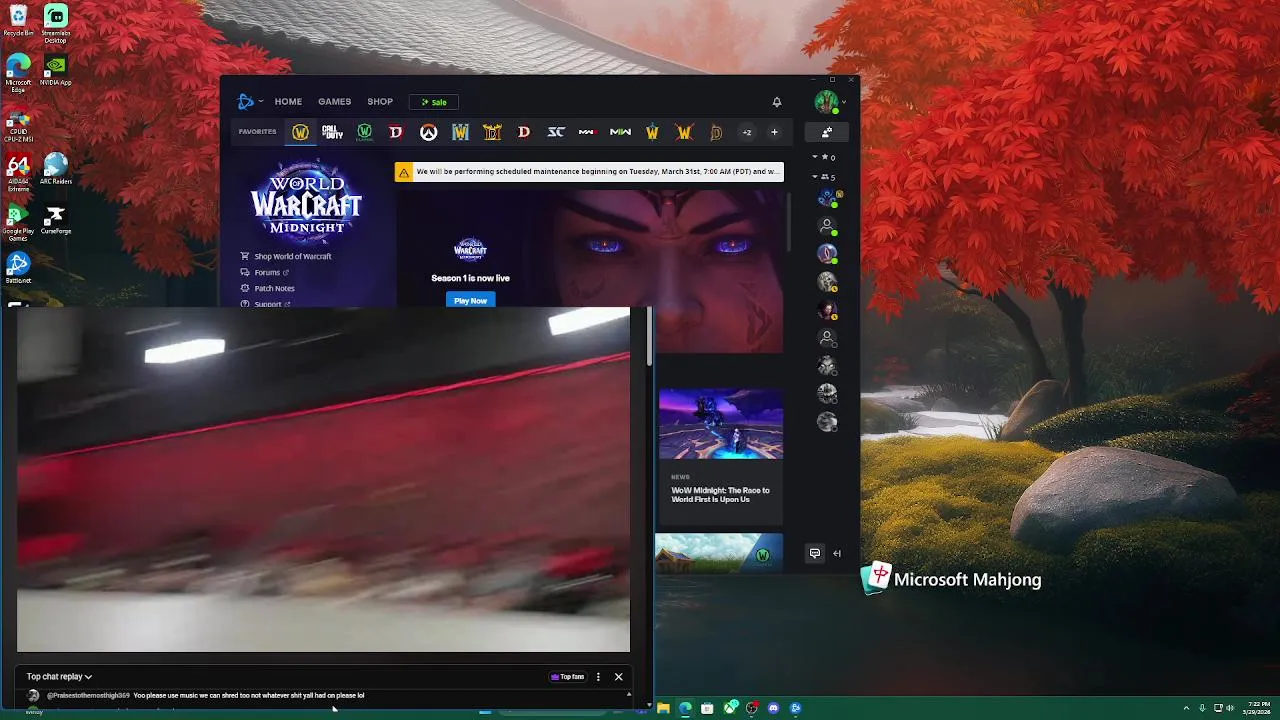Close the chat replay panel
1280x720 pixels.
coord(618,677)
